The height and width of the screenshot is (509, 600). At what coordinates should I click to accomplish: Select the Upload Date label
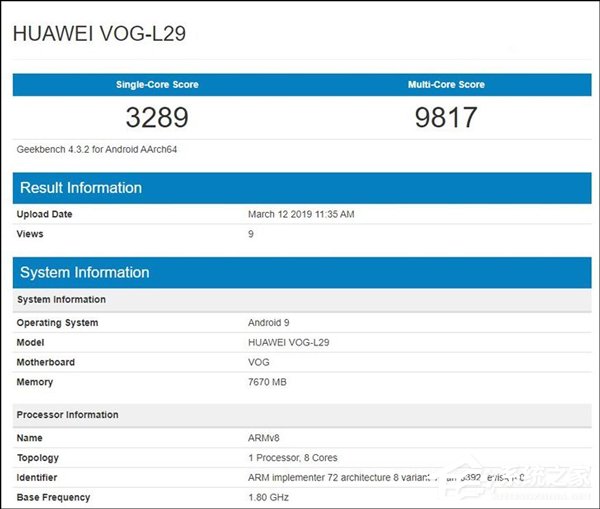coord(44,214)
